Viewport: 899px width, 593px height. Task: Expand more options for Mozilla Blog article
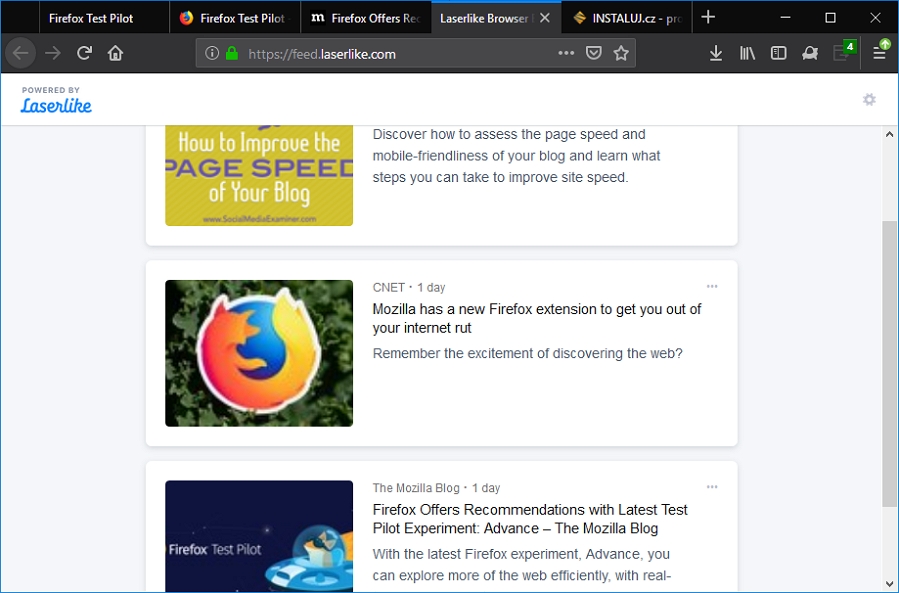(x=712, y=487)
